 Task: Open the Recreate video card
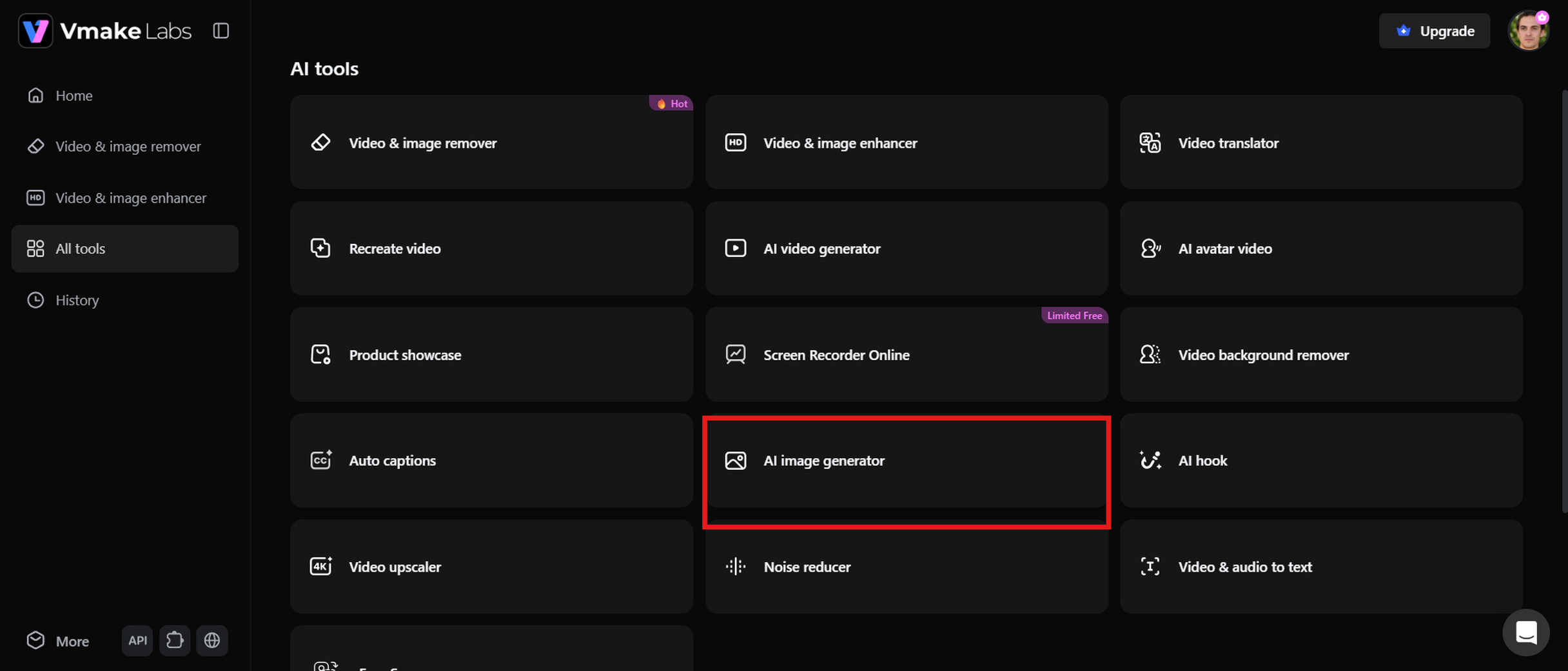[491, 248]
